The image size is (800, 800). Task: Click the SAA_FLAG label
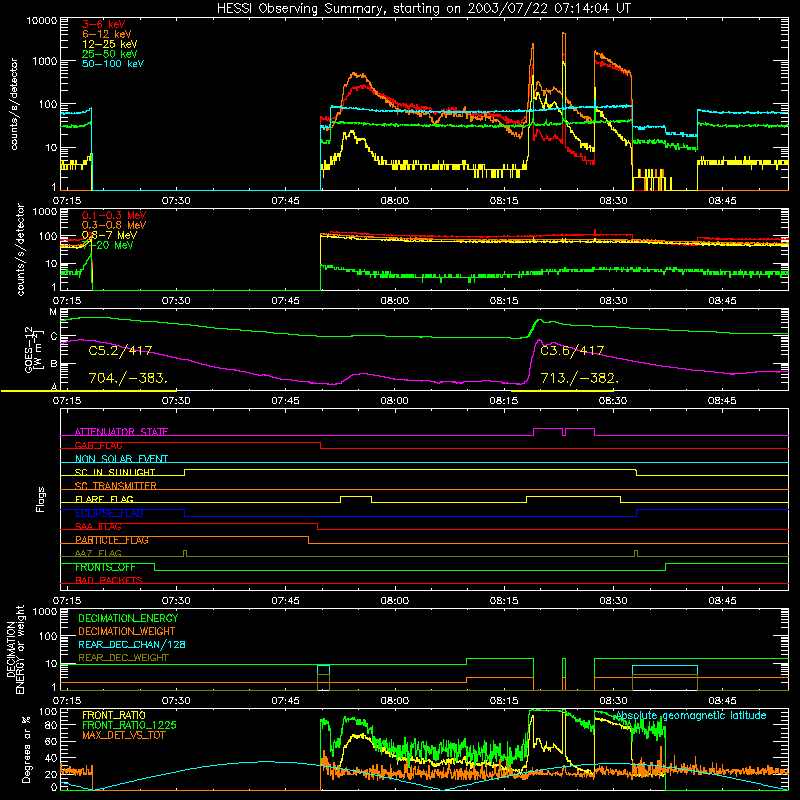98,527
